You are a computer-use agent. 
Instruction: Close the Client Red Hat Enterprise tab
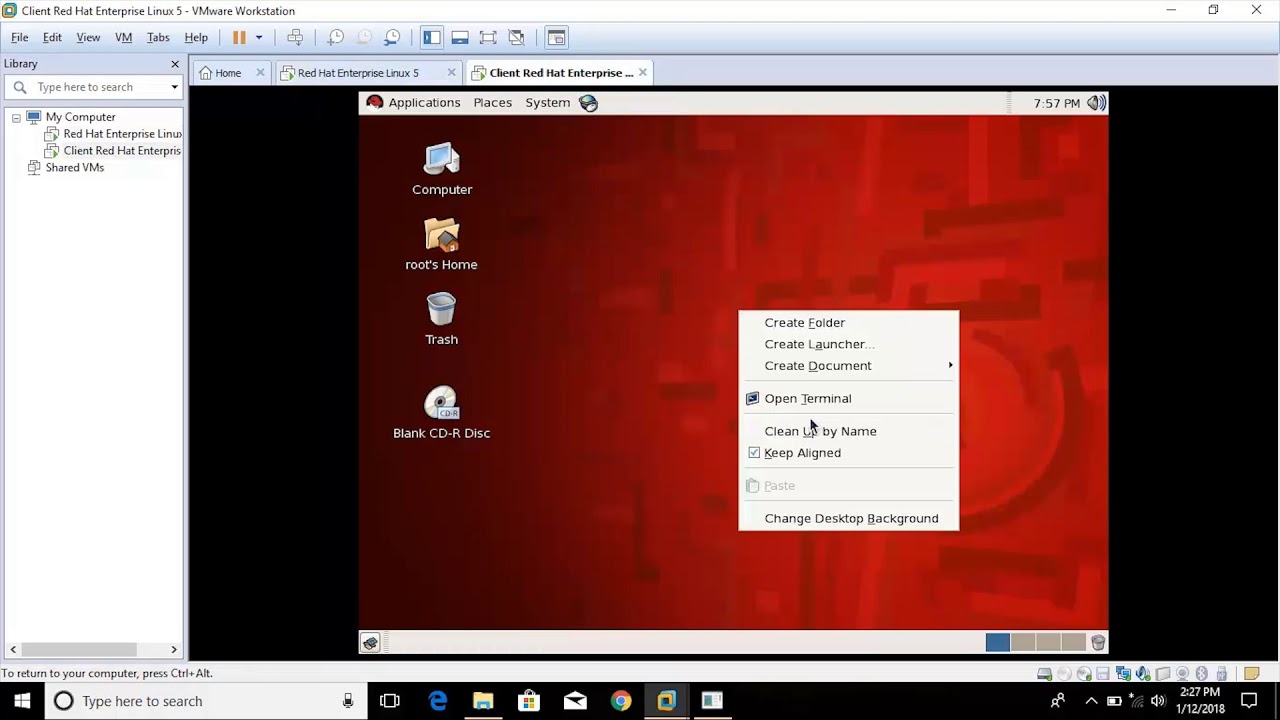click(x=642, y=73)
